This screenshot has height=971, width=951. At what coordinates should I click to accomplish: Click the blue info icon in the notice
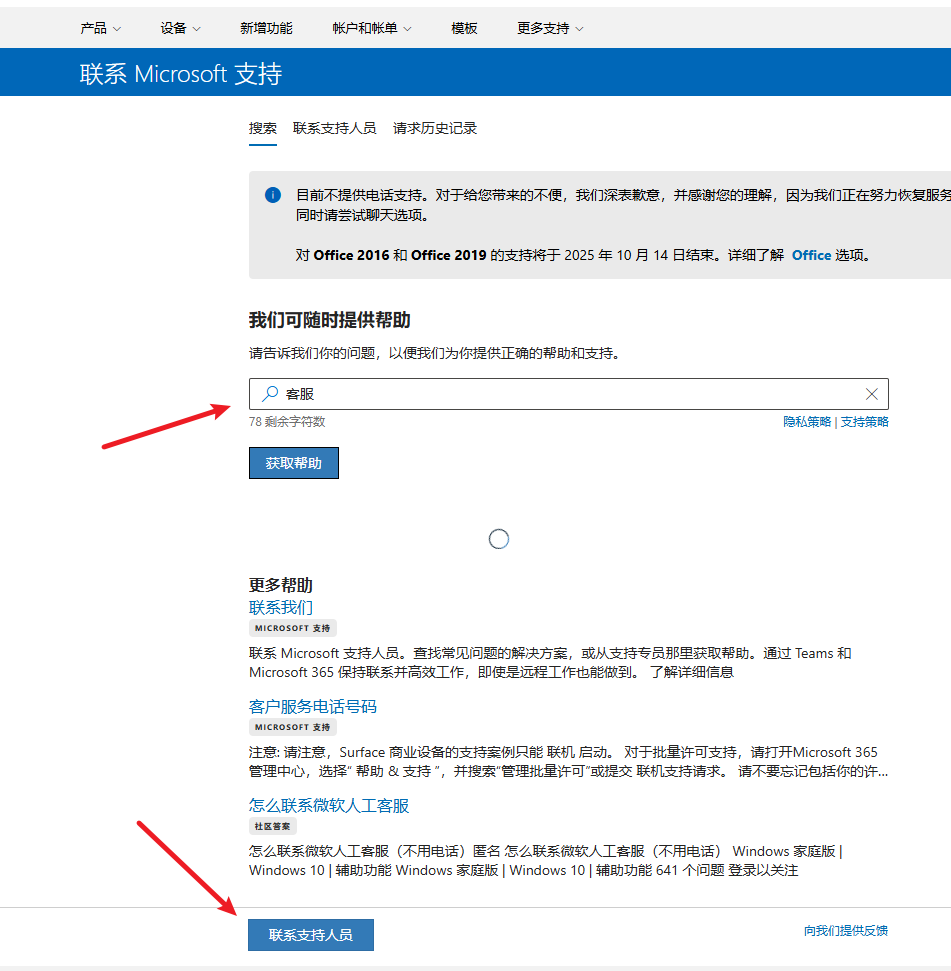click(x=273, y=195)
